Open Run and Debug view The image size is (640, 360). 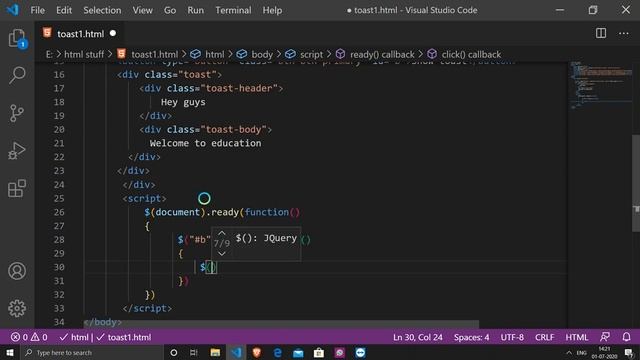[17, 151]
